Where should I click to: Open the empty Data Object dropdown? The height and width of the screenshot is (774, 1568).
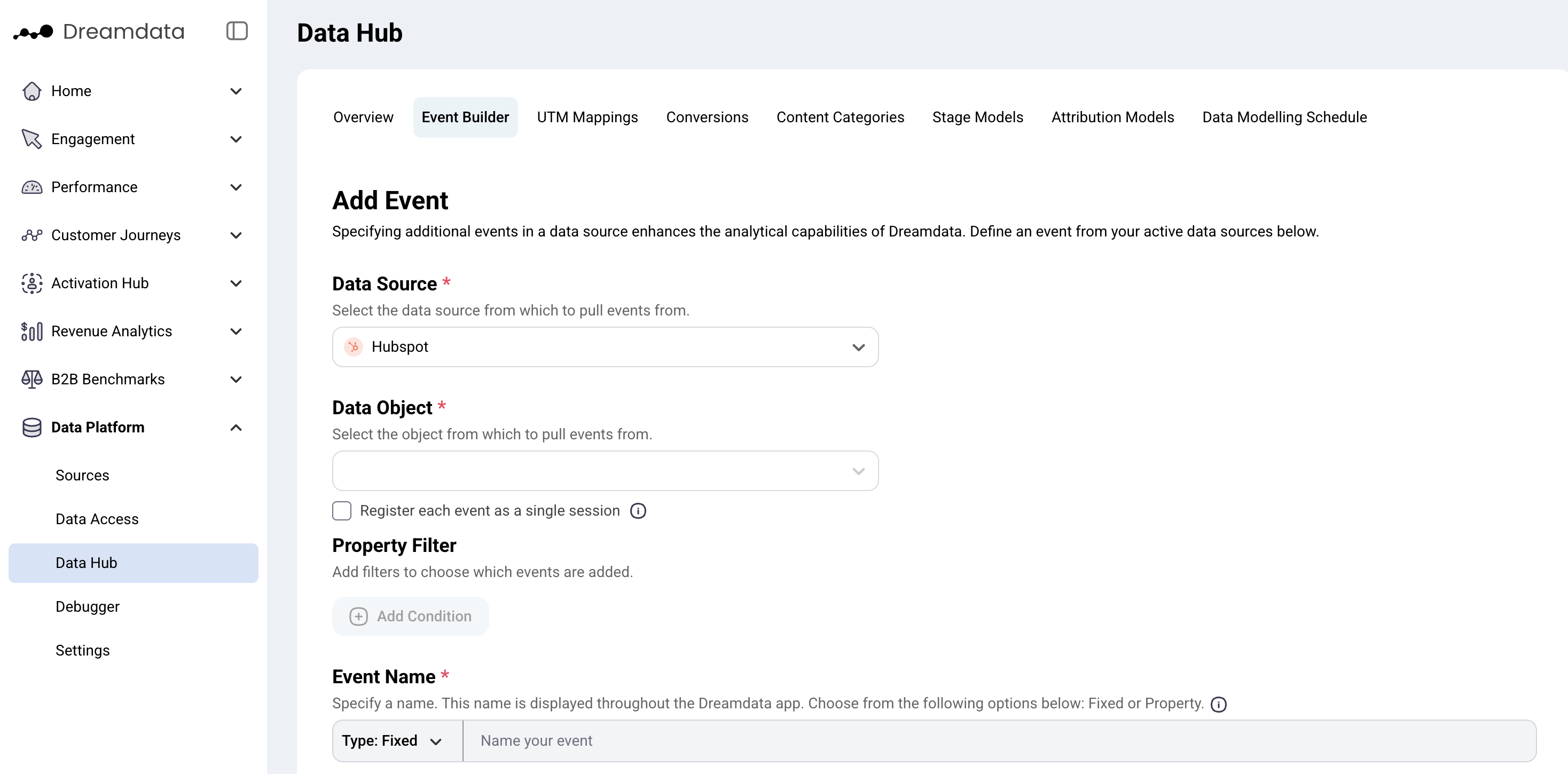605,470
